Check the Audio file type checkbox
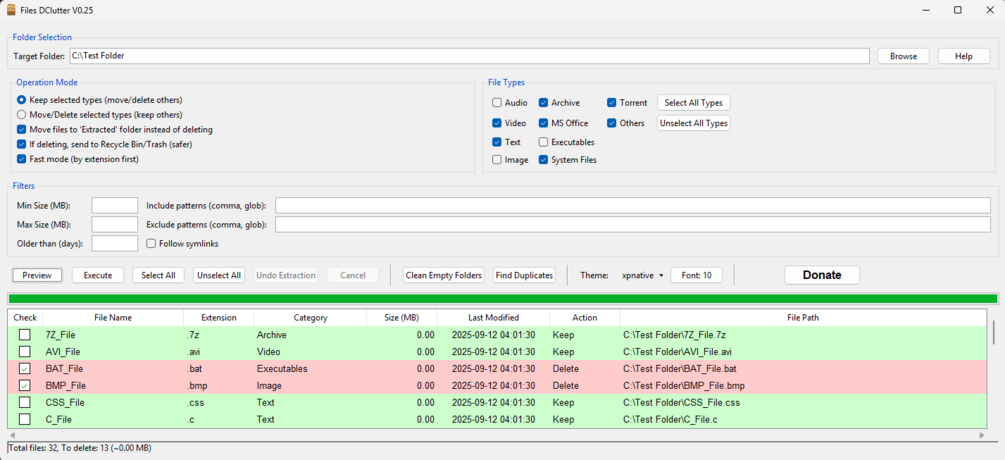The height and width of the screenshot is (460, 1005). [x=497, y=103]
